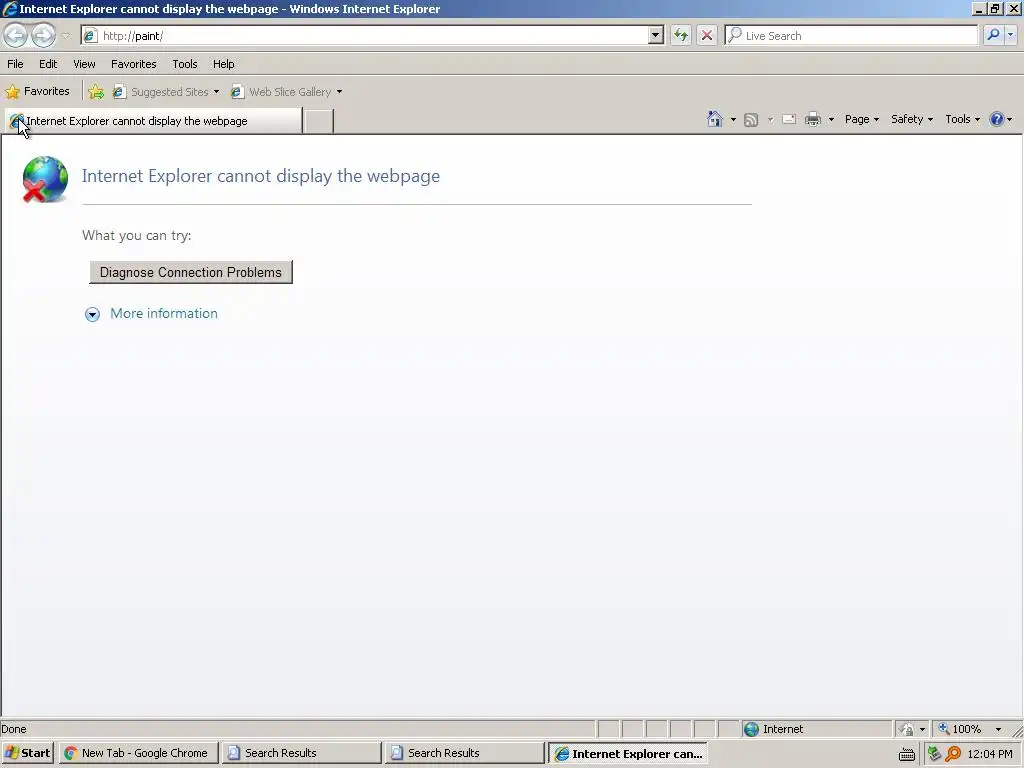The image size is (1024, 768).
Task: Expand the Home button dropdown arrow
Action: pyautogui.click(x=733, y=120)
